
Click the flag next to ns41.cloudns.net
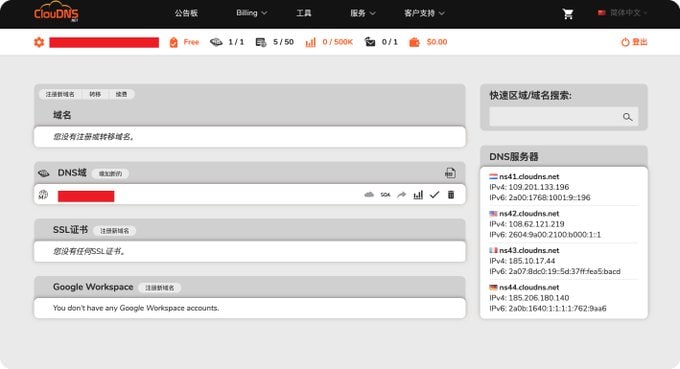click(x=493, y=176)
